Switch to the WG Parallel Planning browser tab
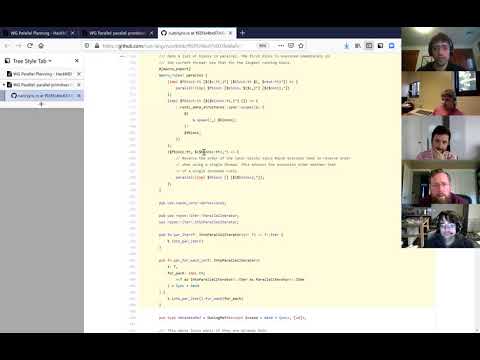This screenshot has width=480, height=360. [x=37, y=33]
